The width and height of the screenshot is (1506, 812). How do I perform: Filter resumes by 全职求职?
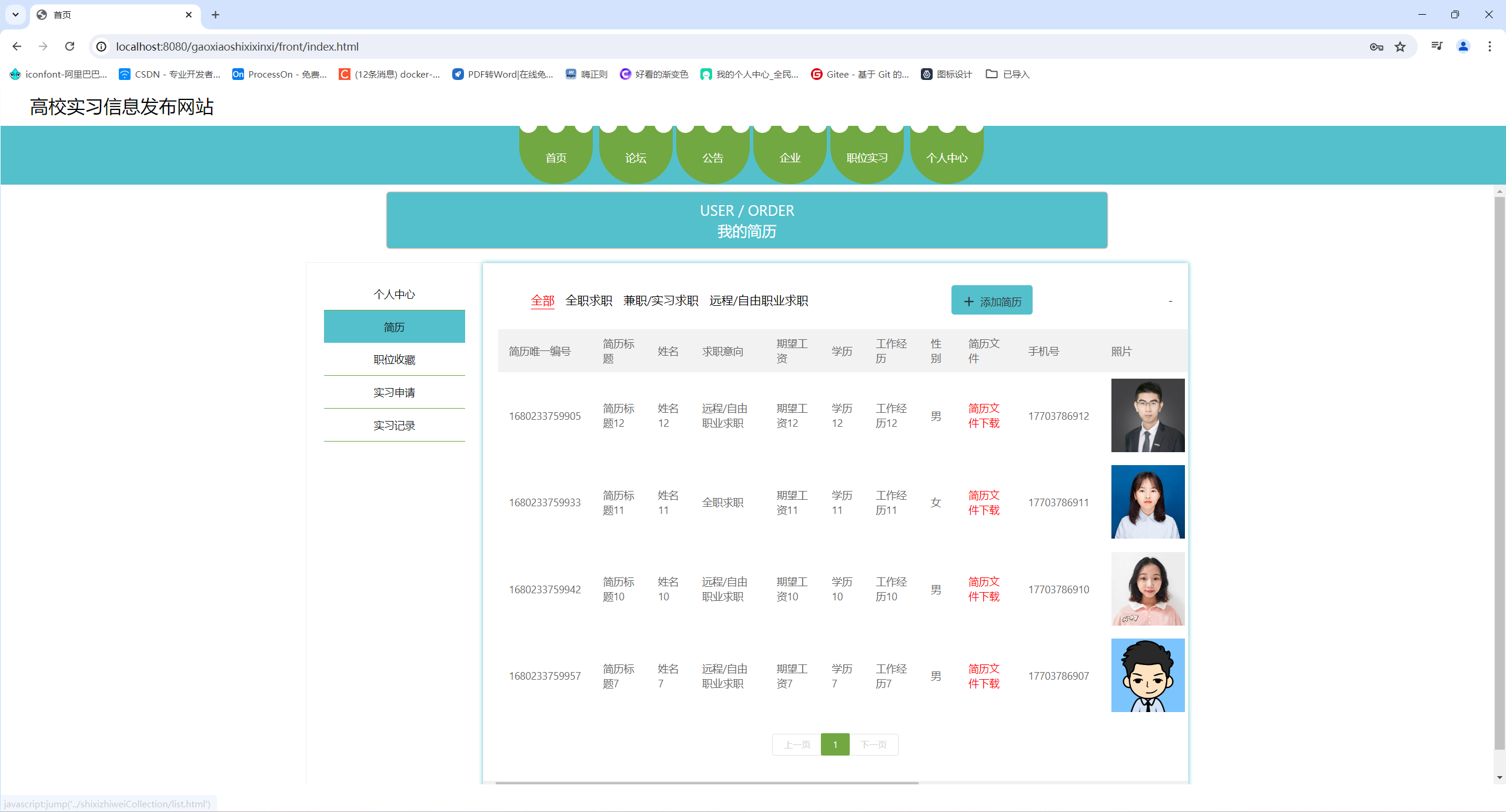click(589, 300)
